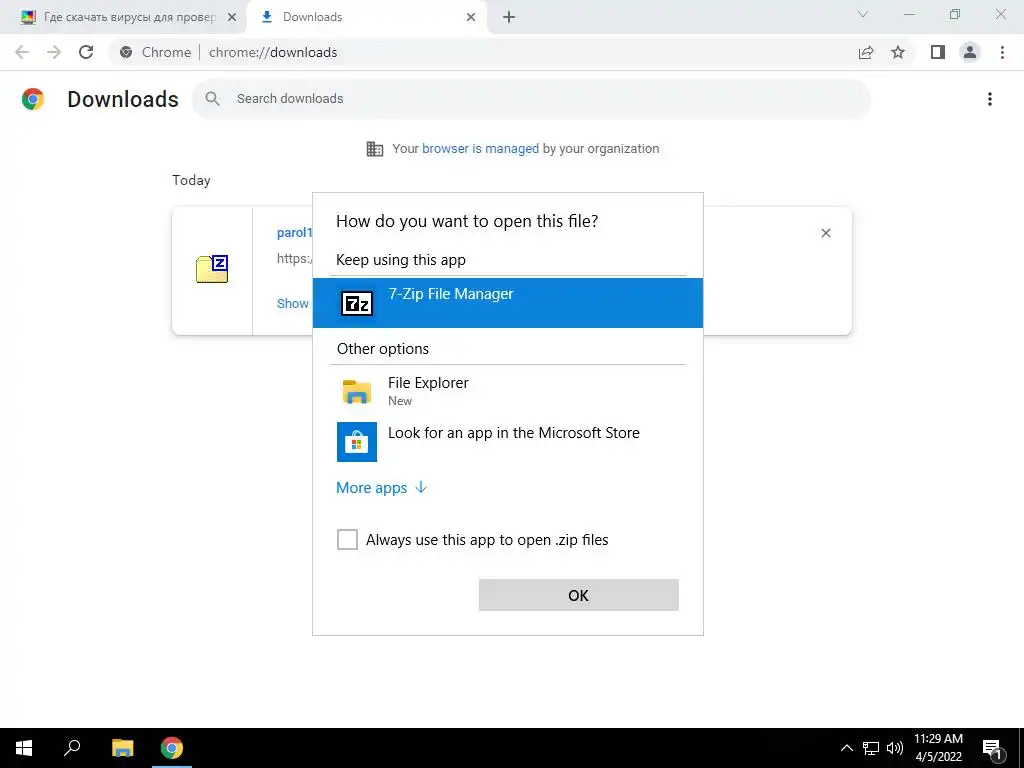Click the Chrome taskbar icon
1024x768 pixels.
(172, 748)
